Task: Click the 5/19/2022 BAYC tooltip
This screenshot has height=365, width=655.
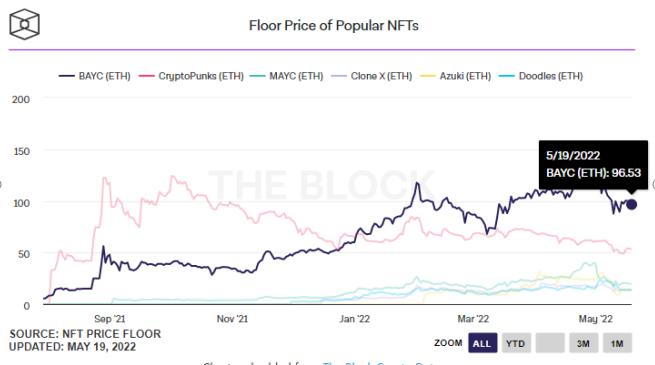Action: [x=593, y=165]
